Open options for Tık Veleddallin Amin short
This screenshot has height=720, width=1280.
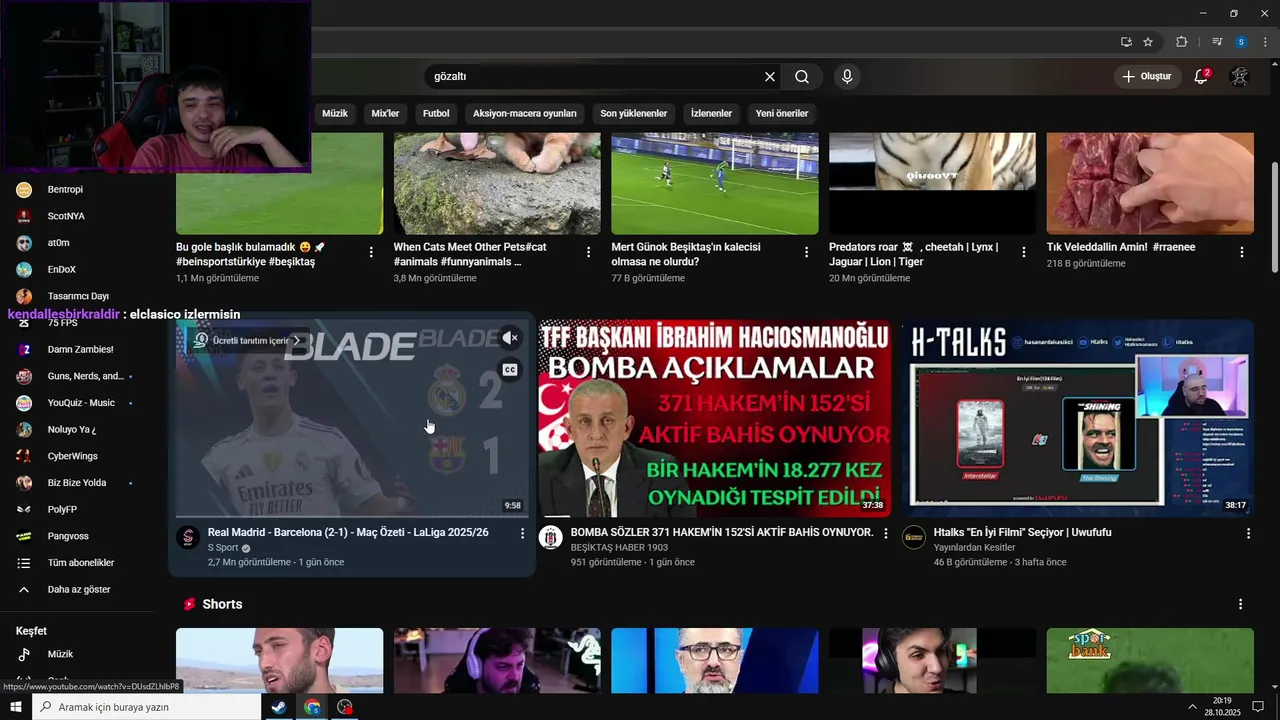pyautogui.click(x=1242, y=252)
